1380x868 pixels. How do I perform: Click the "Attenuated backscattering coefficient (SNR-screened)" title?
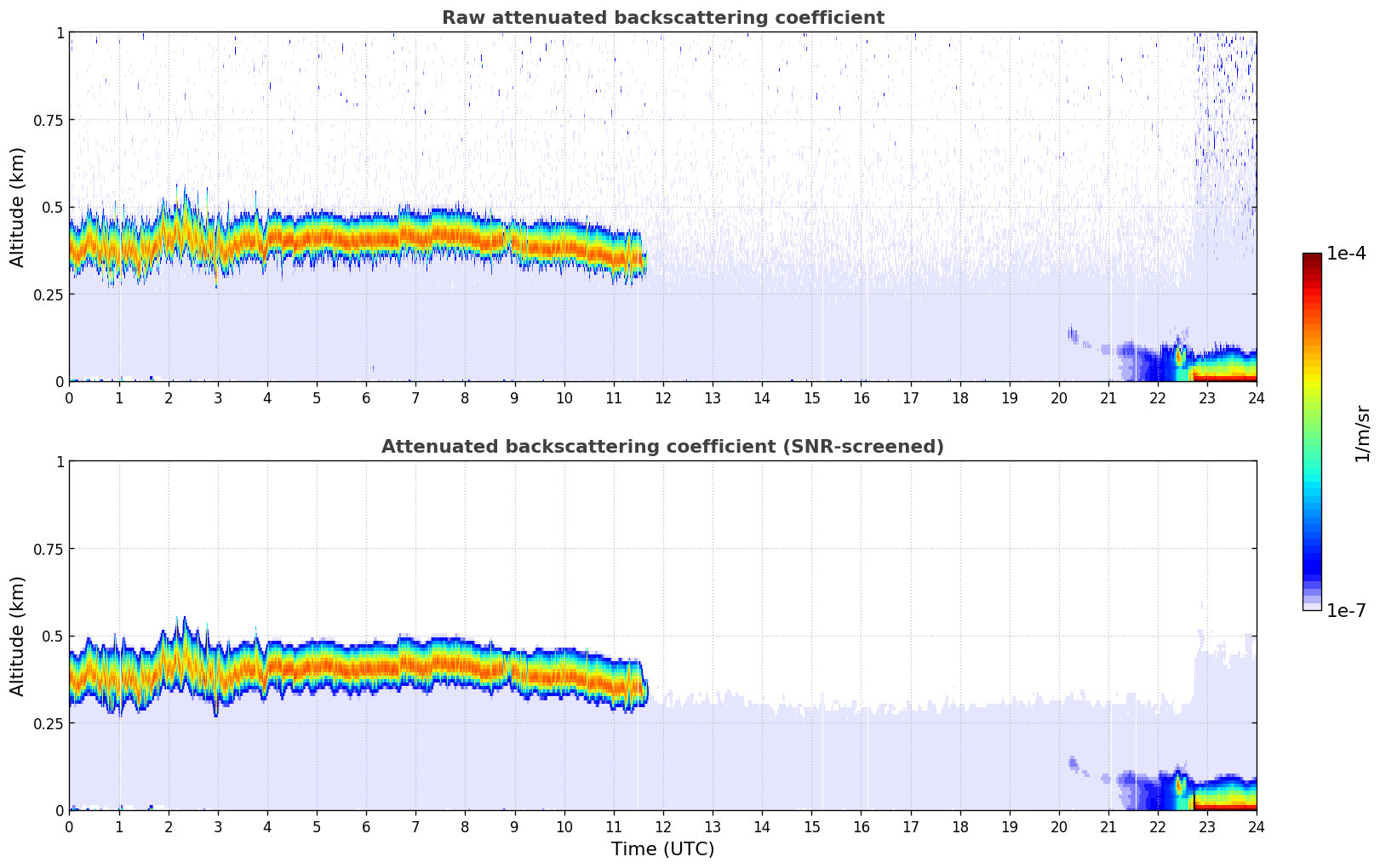click(x=662, y=447)
